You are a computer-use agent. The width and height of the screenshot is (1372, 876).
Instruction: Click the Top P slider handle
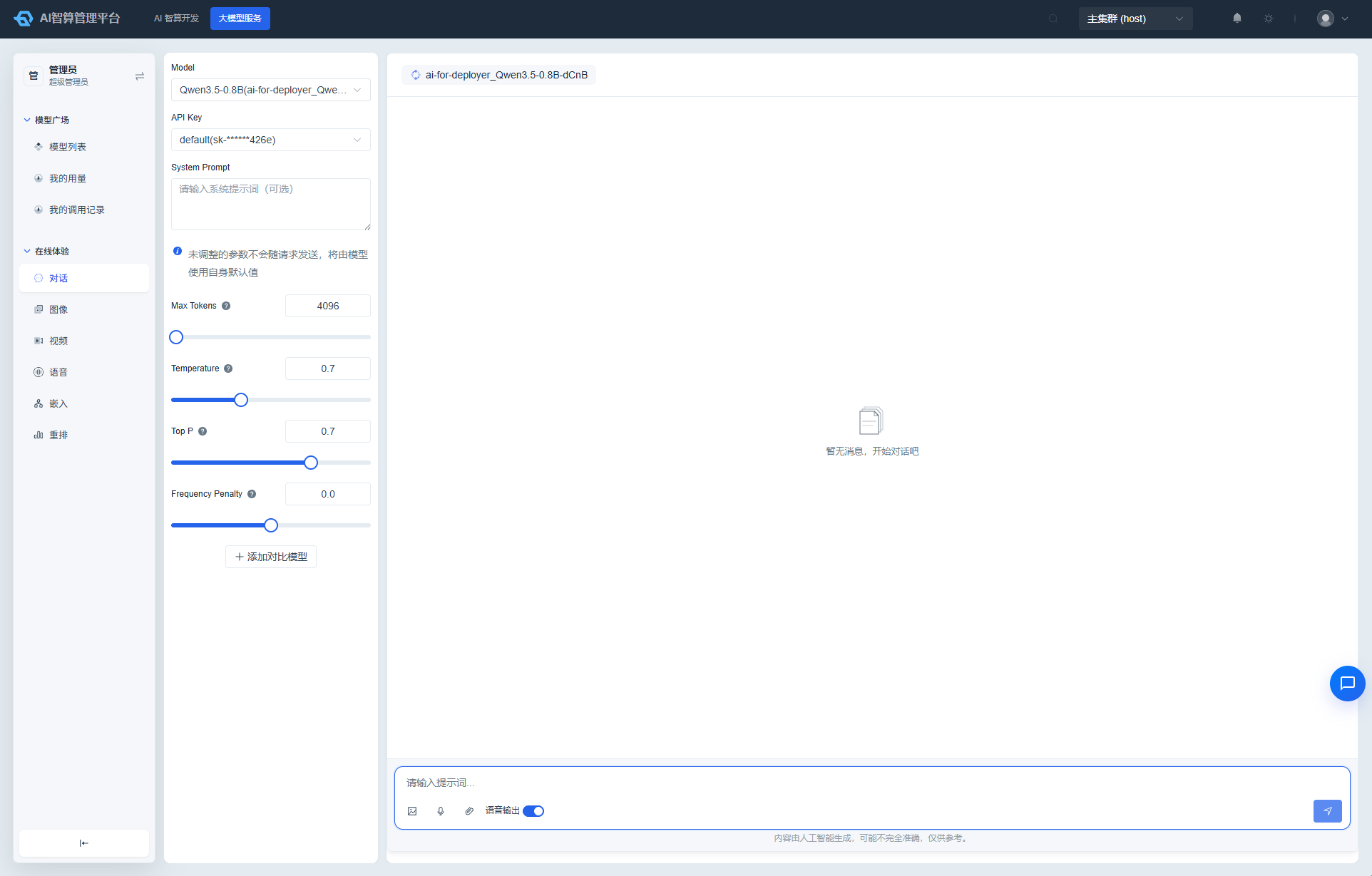tap(311, 463)
